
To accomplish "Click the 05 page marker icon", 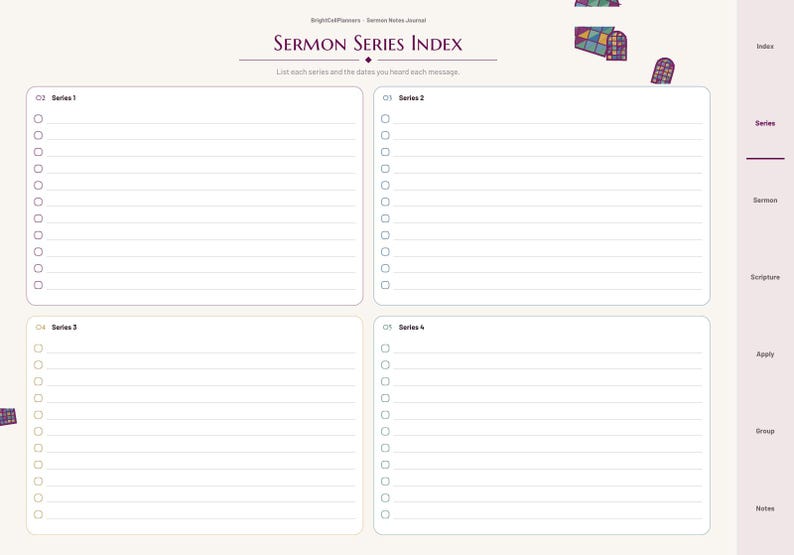I will pyautogui.click(x=387, y=327).
